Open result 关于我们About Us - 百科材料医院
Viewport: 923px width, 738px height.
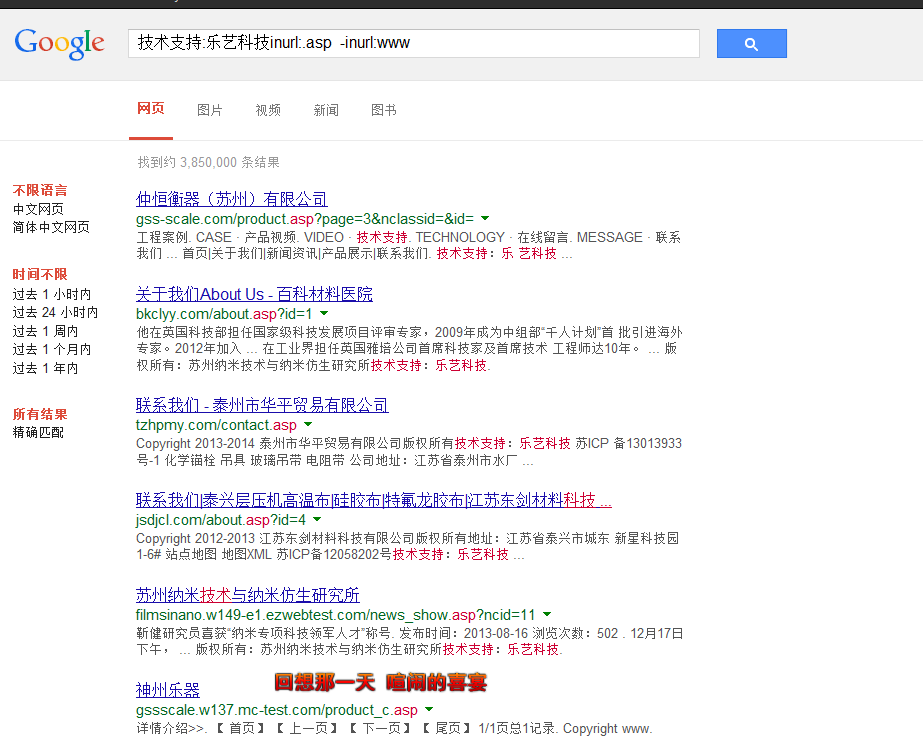coord(254,294)
